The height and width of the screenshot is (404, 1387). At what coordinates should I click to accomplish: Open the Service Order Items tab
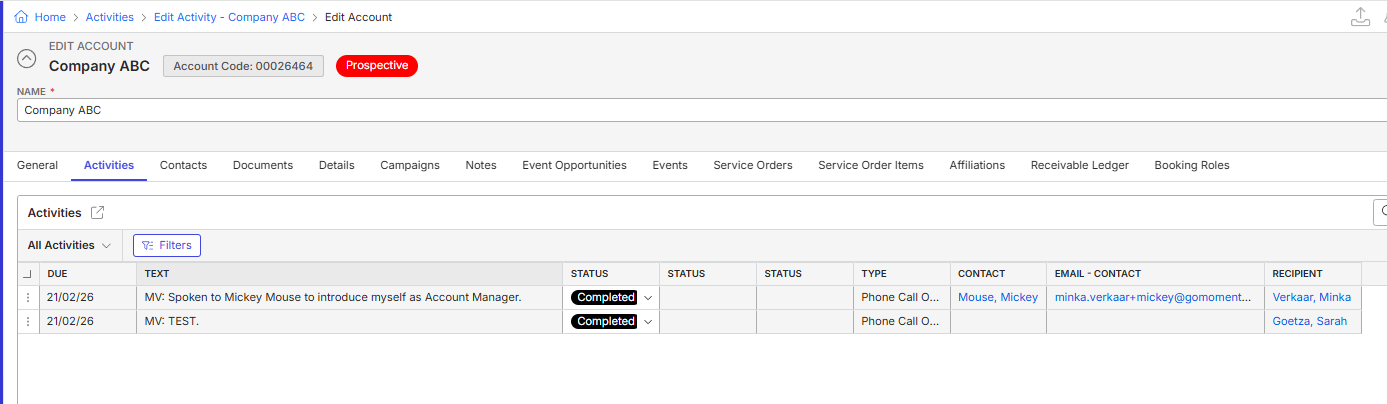point(871,165)
